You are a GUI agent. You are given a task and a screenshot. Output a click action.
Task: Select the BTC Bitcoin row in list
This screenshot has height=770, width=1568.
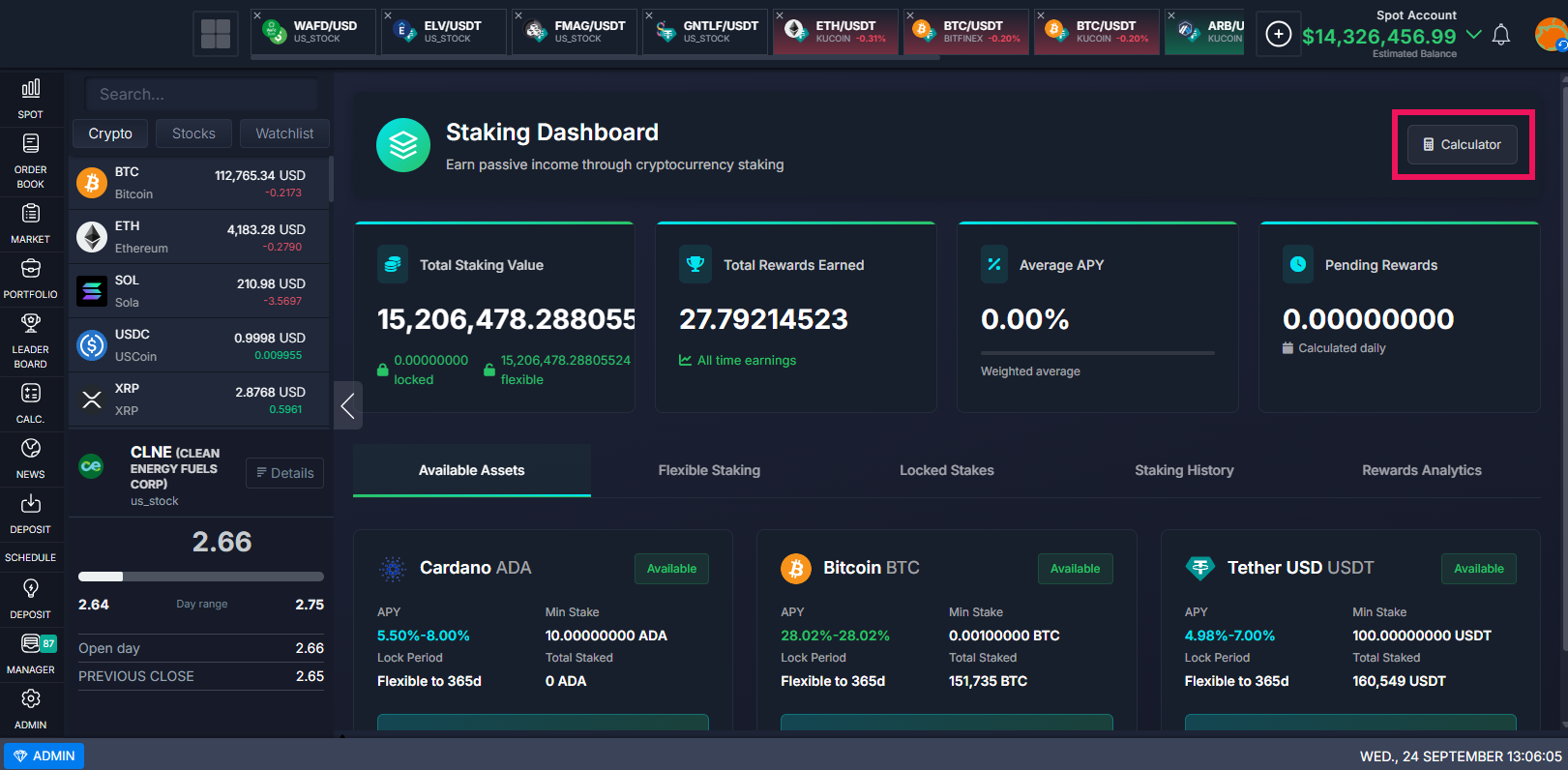click(x=200, y=183)
